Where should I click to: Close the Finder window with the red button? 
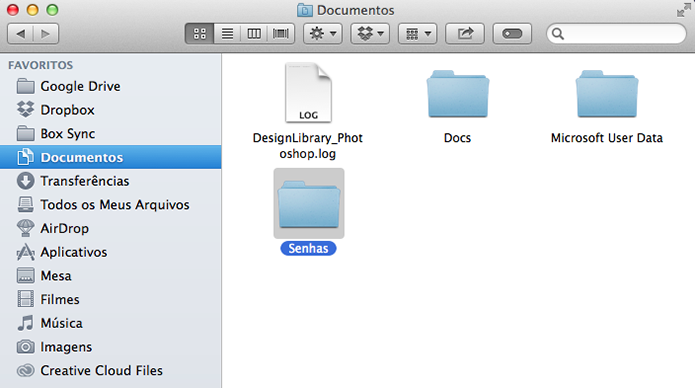[13, 10]
